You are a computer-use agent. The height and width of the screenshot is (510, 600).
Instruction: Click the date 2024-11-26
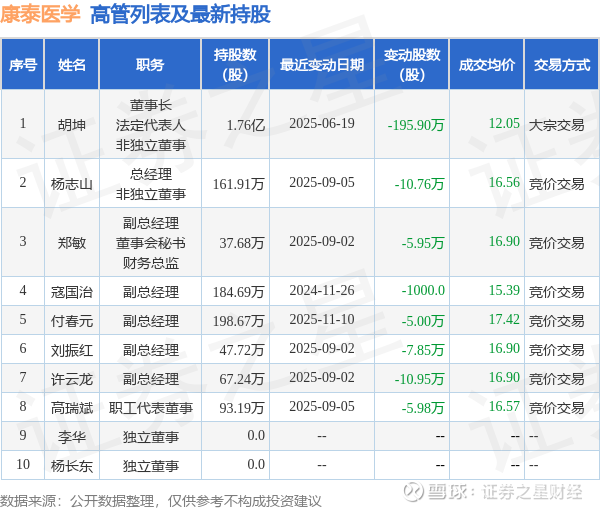tap(322, 290)
